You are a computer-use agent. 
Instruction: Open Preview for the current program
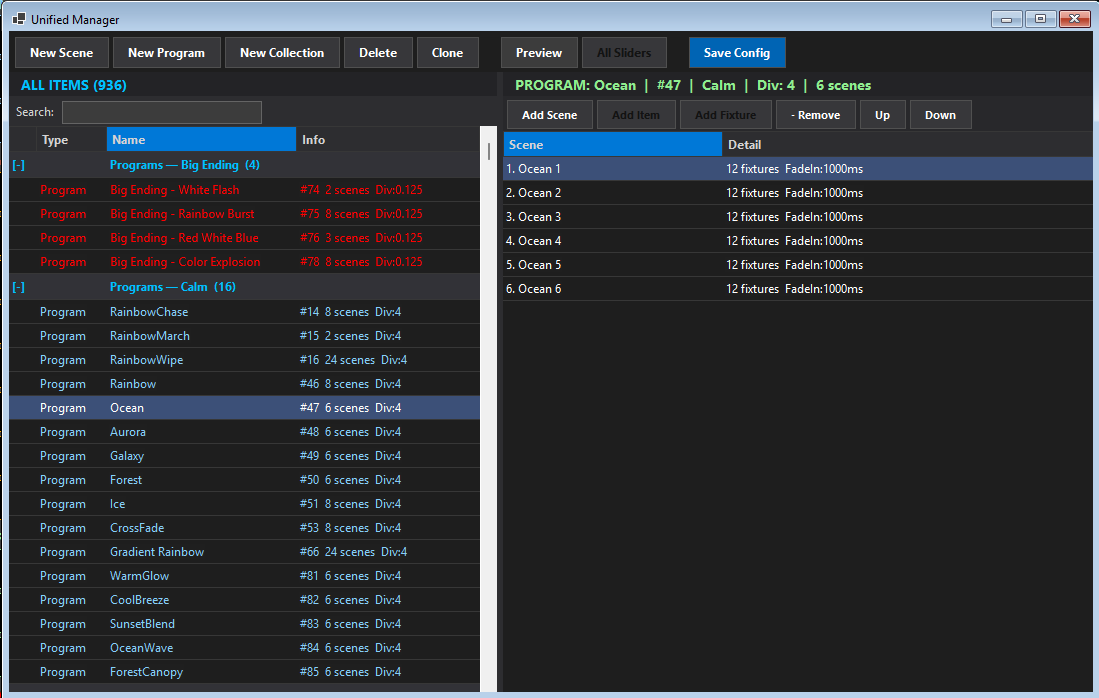coord(539,53)
